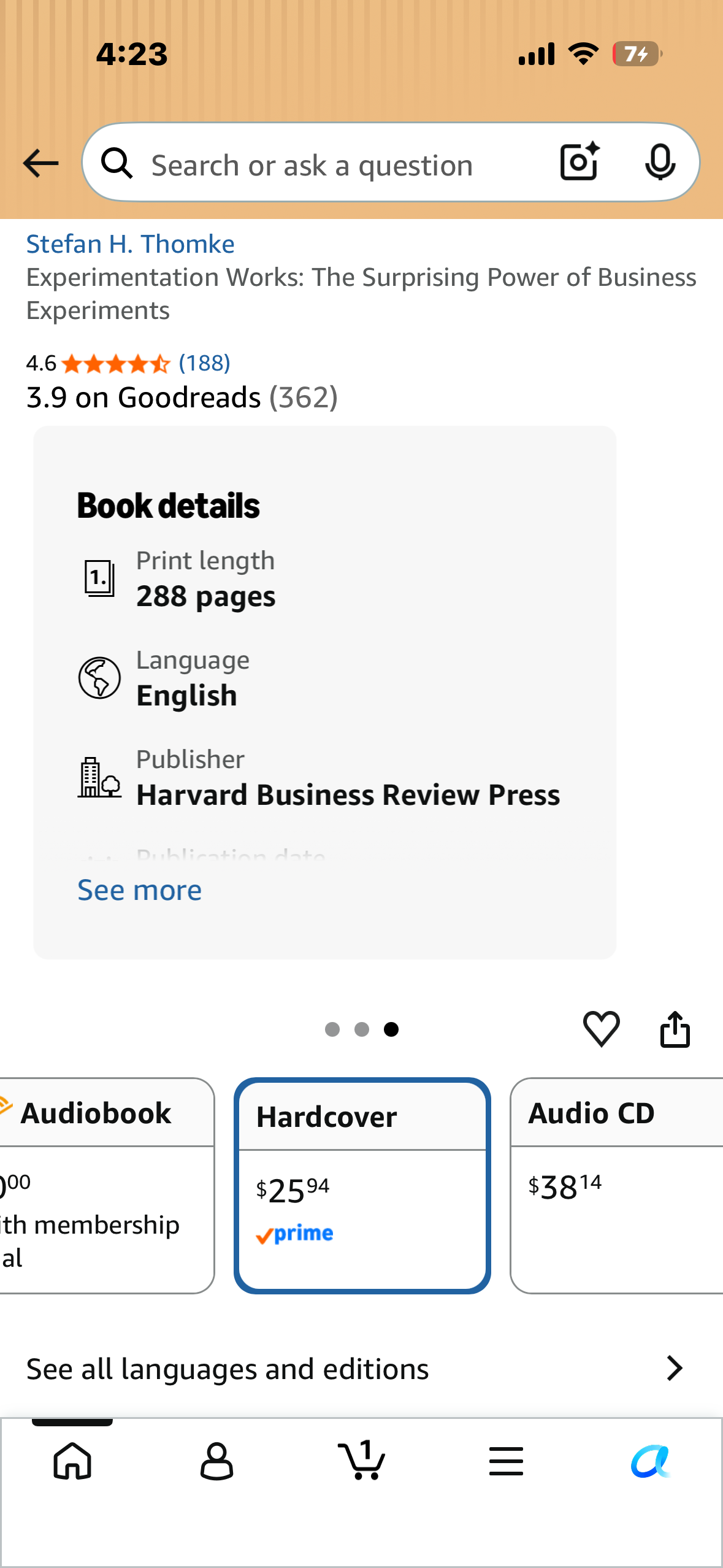723x1568 pixels.
Task: Select the third carousel page dot
Action: pos(391,1029)
